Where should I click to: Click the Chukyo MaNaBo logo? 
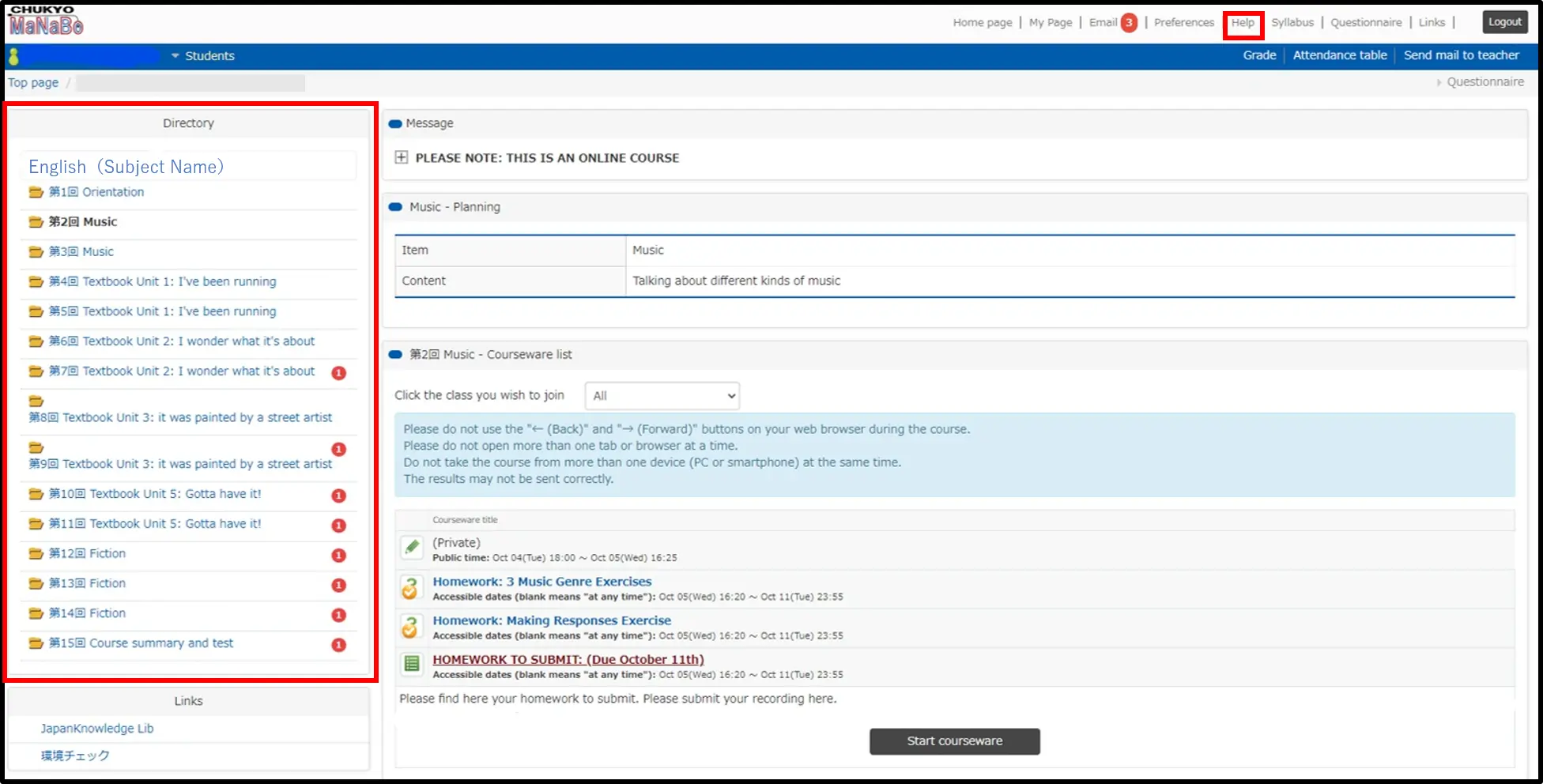click(x=46, y=22)
